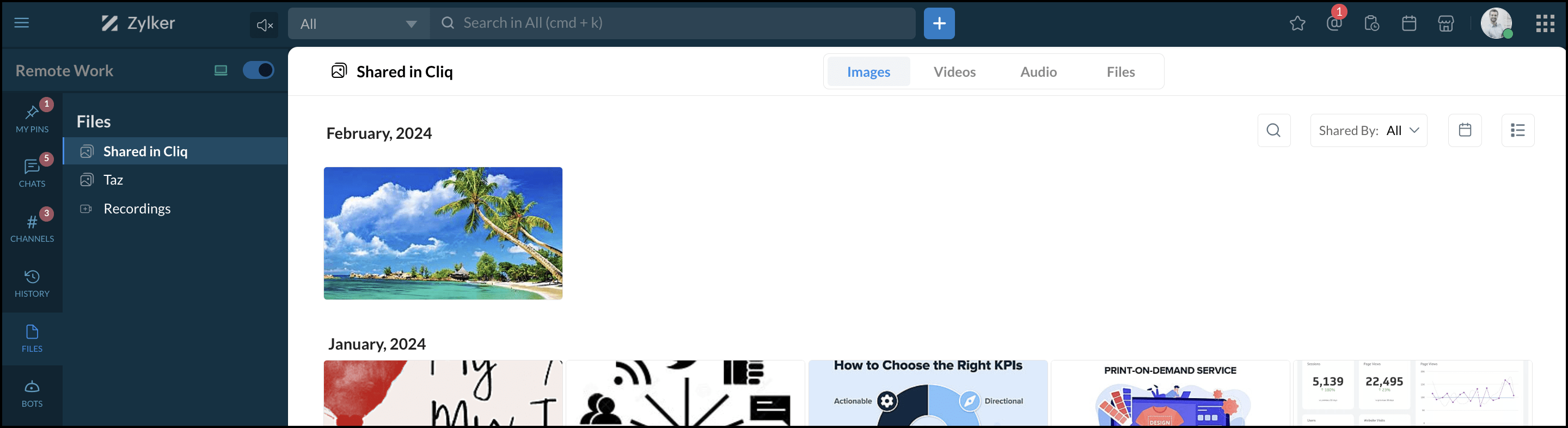The width and height of the screenshot is (1568, 428).
Task: Switch to list view icon
Action: point(1518,130)
